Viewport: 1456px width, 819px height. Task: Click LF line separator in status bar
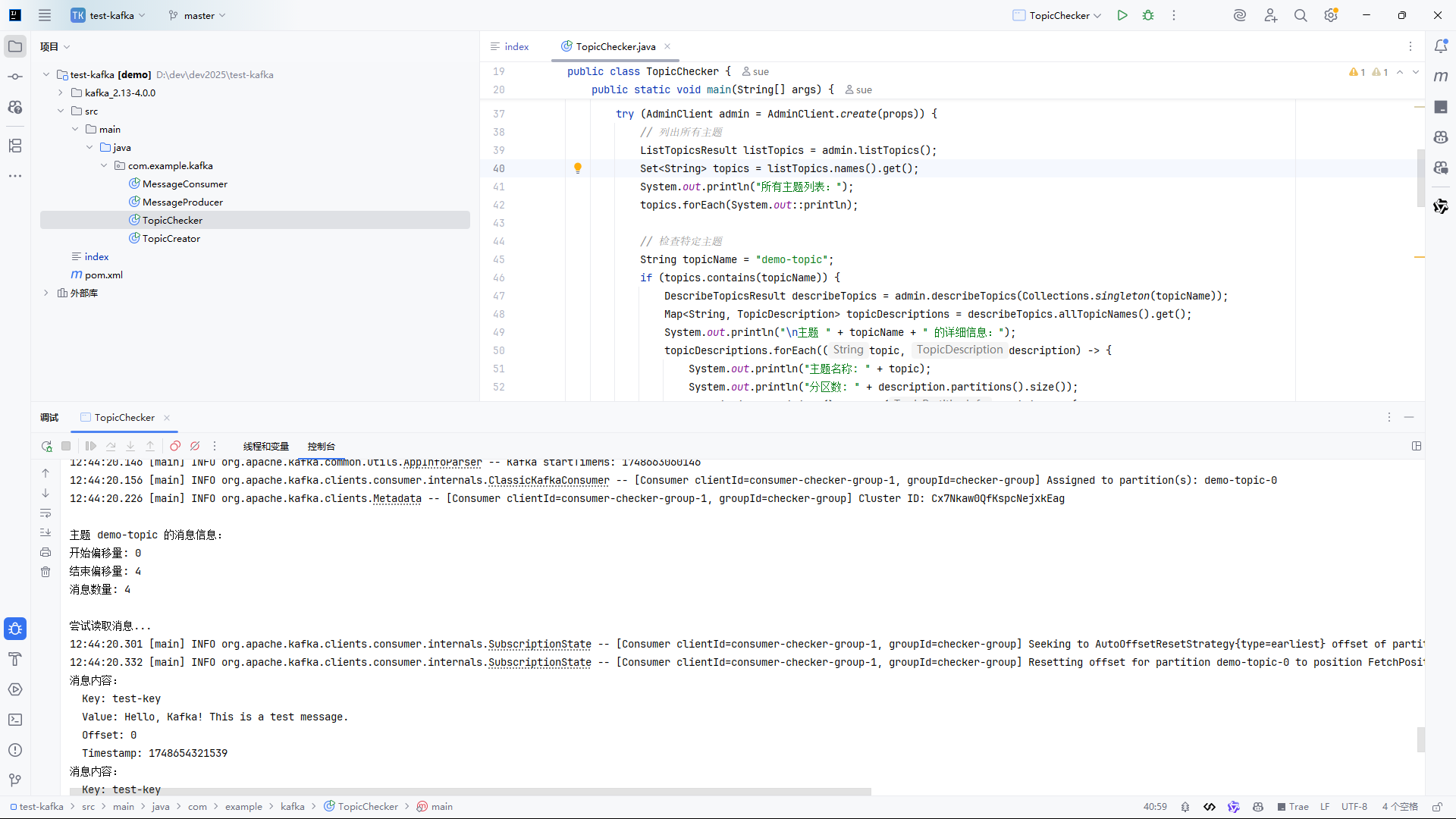click(1325, 807)
